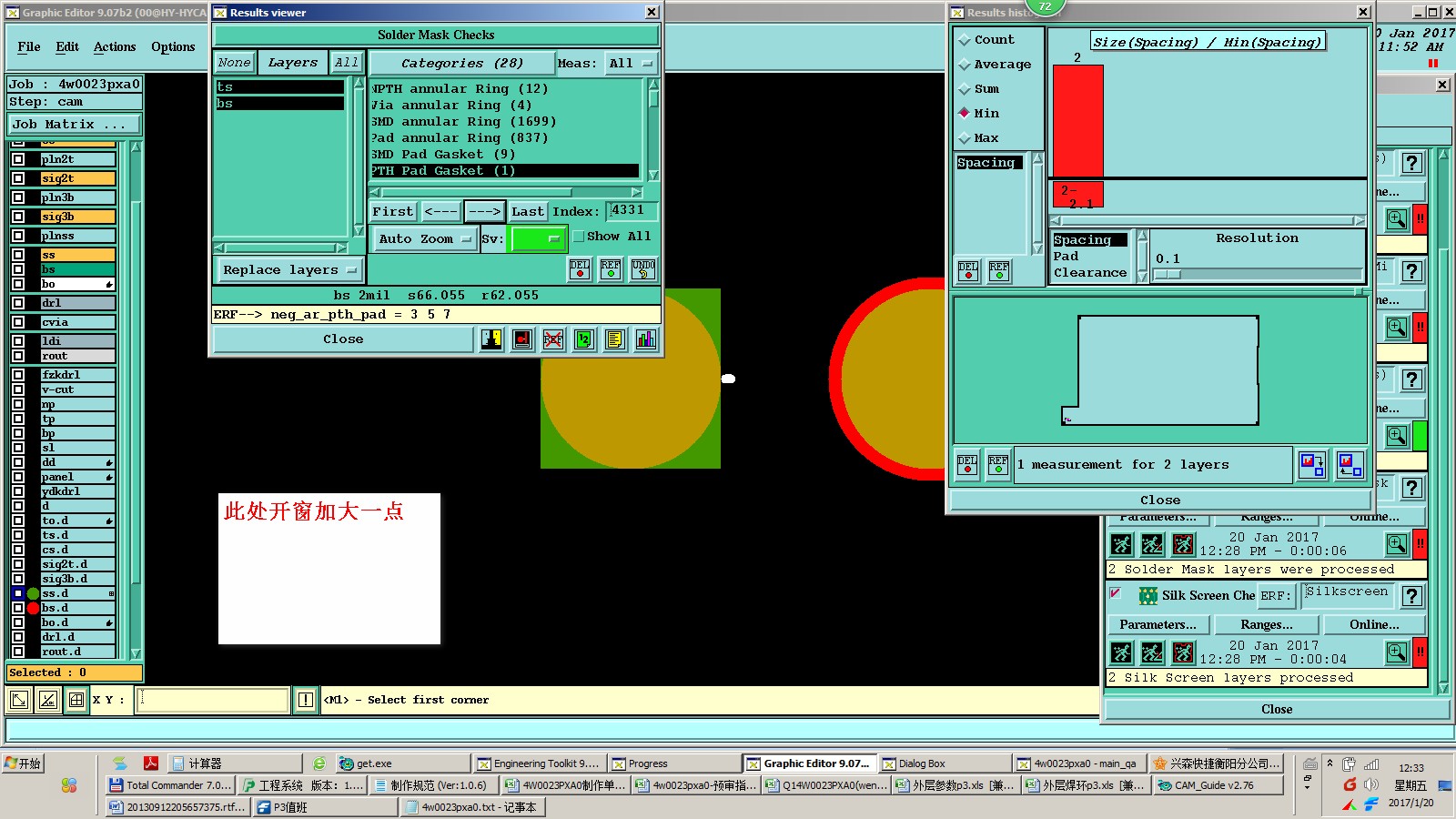Toggle the sig2t layer checkbox

pos(18,178)
